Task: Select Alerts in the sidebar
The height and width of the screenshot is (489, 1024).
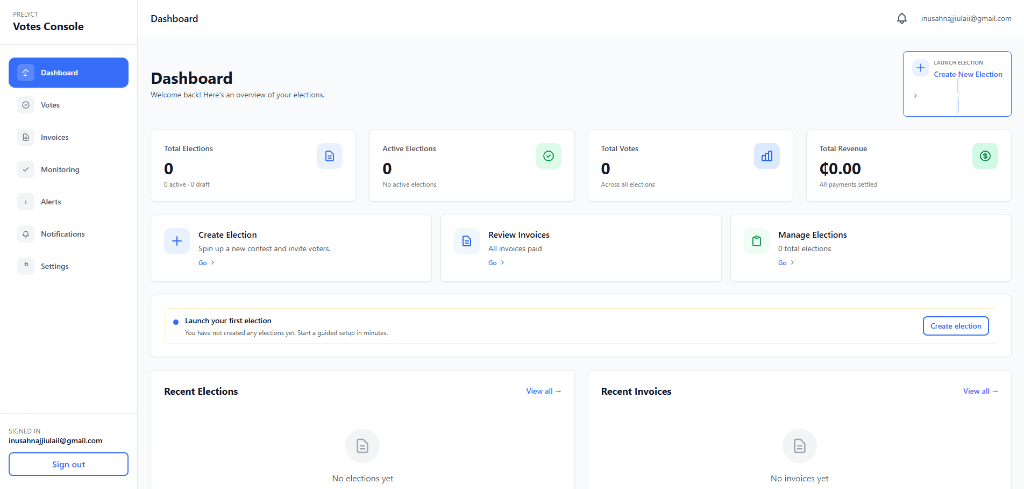Action: tap(50, 202)
